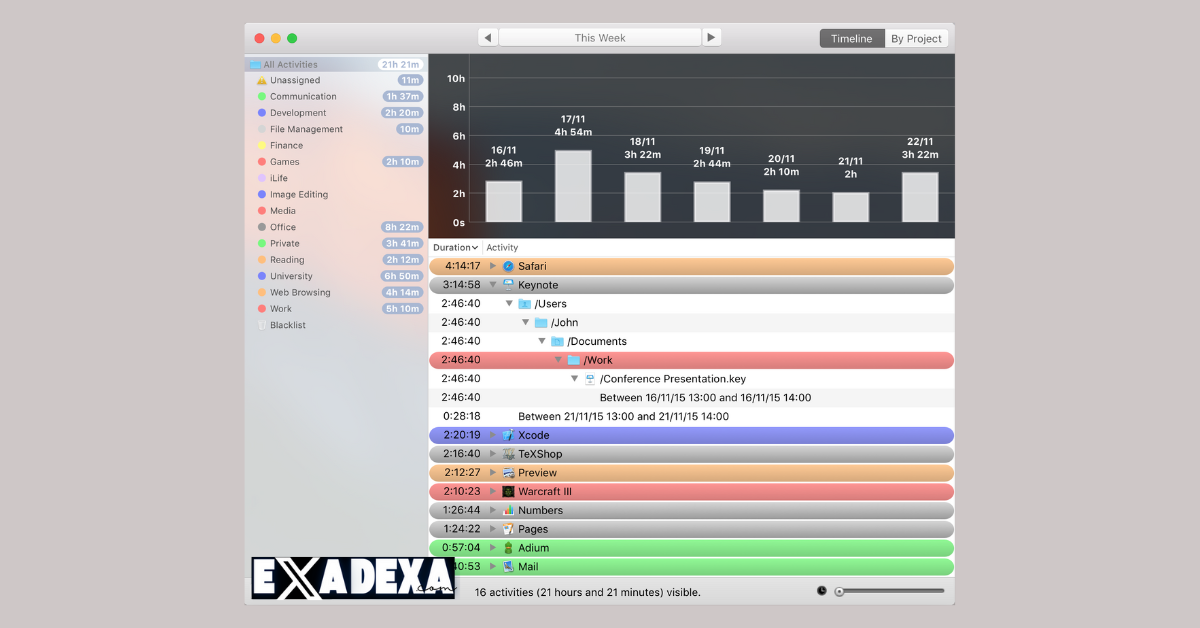Go to the next week with the forward arrow
The width and height of the screenshot is (1200, 628).
712,36
